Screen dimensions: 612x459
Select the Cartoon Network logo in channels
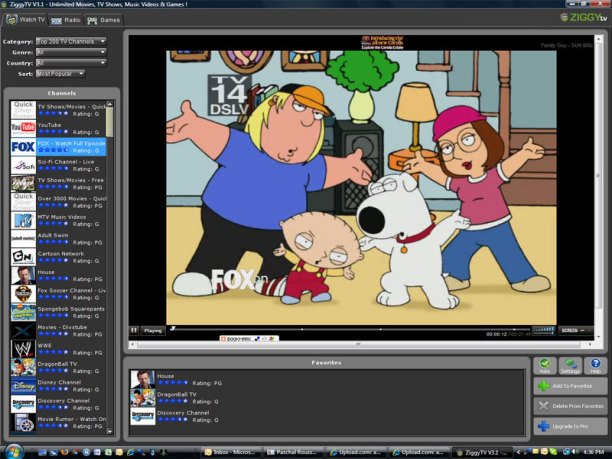click(x=23, y=257)
